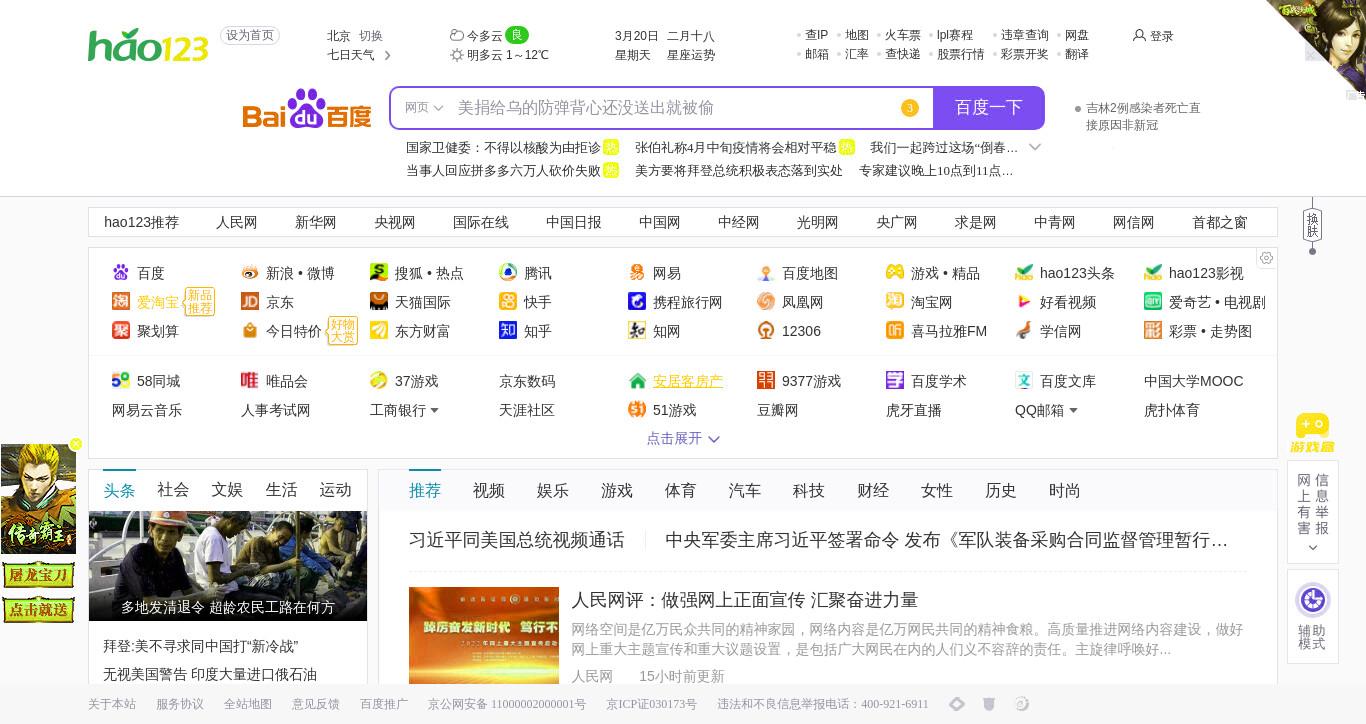
Task: Open the 意见反馈 footer link
Action: [316, 704]
